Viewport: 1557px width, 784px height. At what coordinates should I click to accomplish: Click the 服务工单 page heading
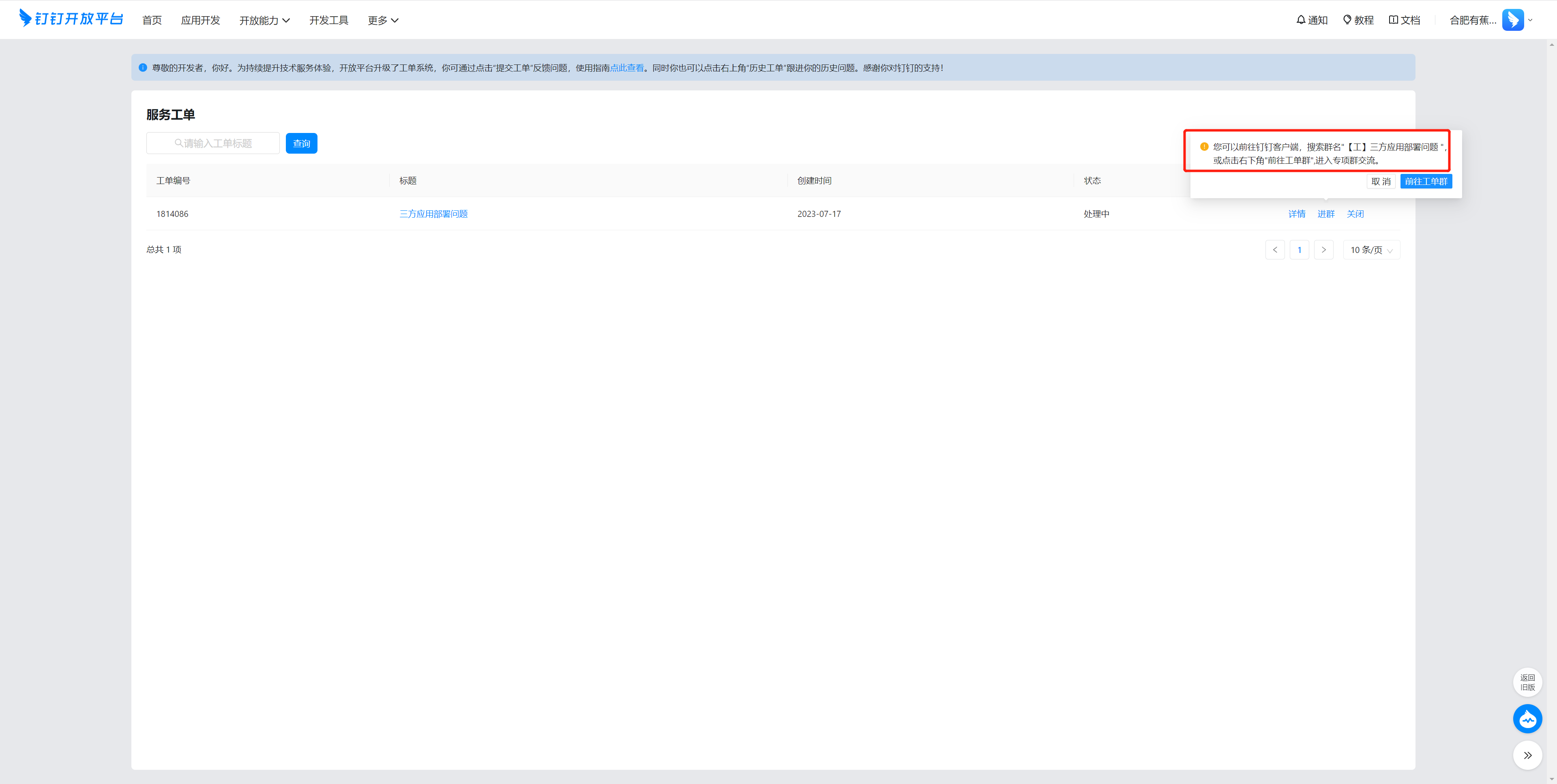[x=170, y=115]
